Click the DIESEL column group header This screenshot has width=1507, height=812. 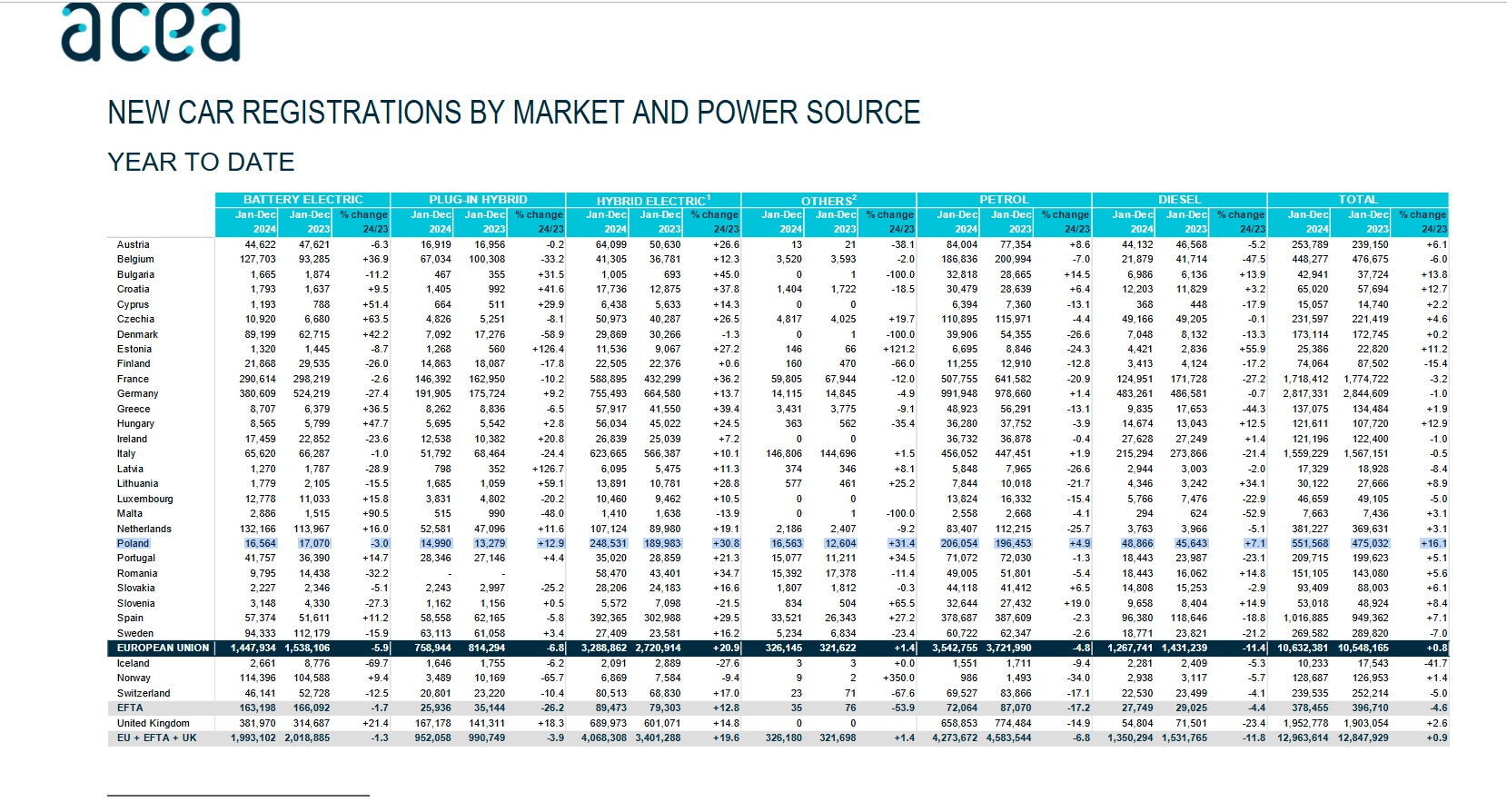(x=1179, y=200)
